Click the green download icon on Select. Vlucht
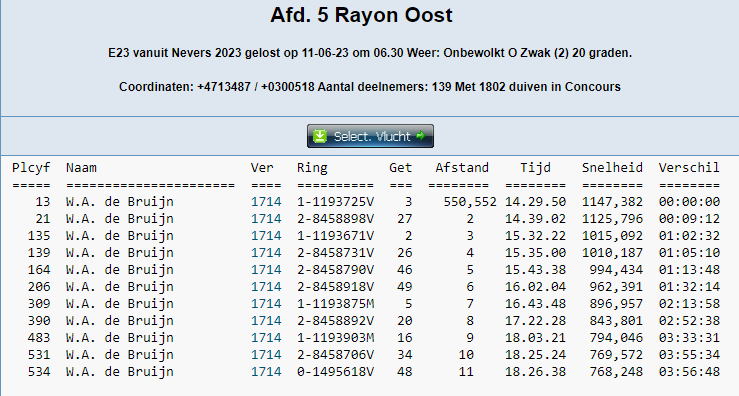The width and height of the screenshot is (739, 396). pos(320,136)
